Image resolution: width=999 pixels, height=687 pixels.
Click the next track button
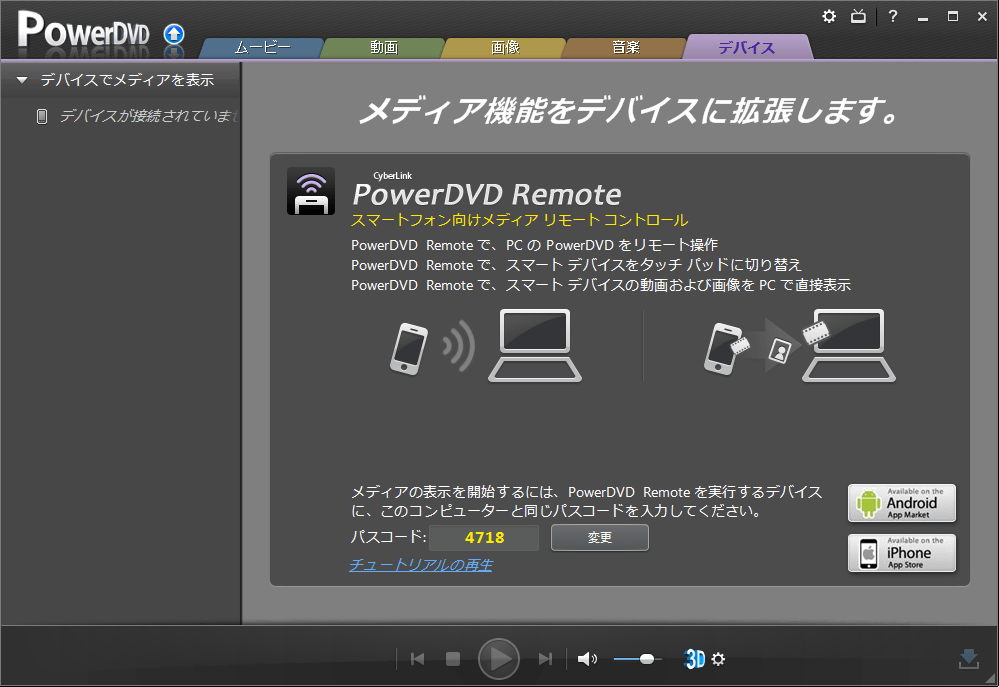(545, 659)
